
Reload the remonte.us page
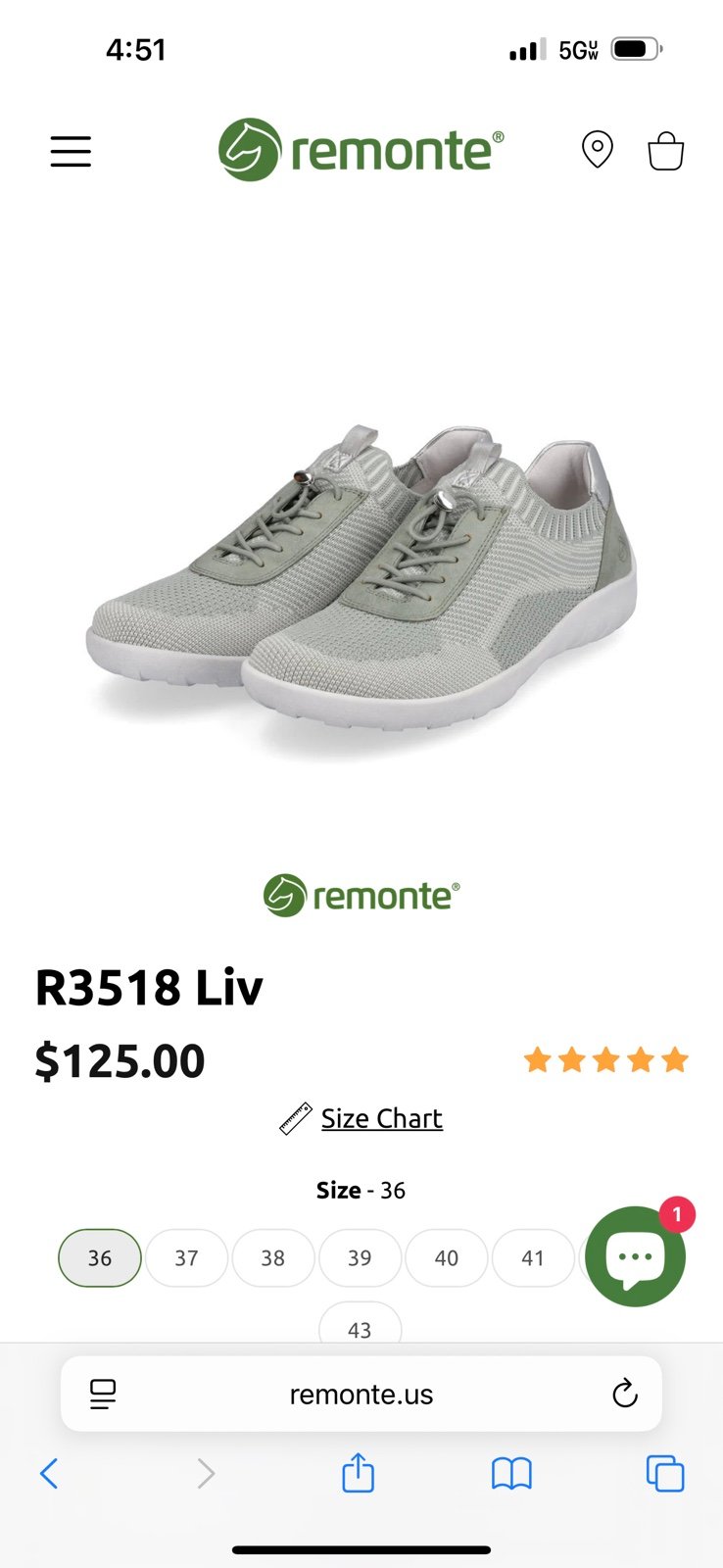[625, 1393]
